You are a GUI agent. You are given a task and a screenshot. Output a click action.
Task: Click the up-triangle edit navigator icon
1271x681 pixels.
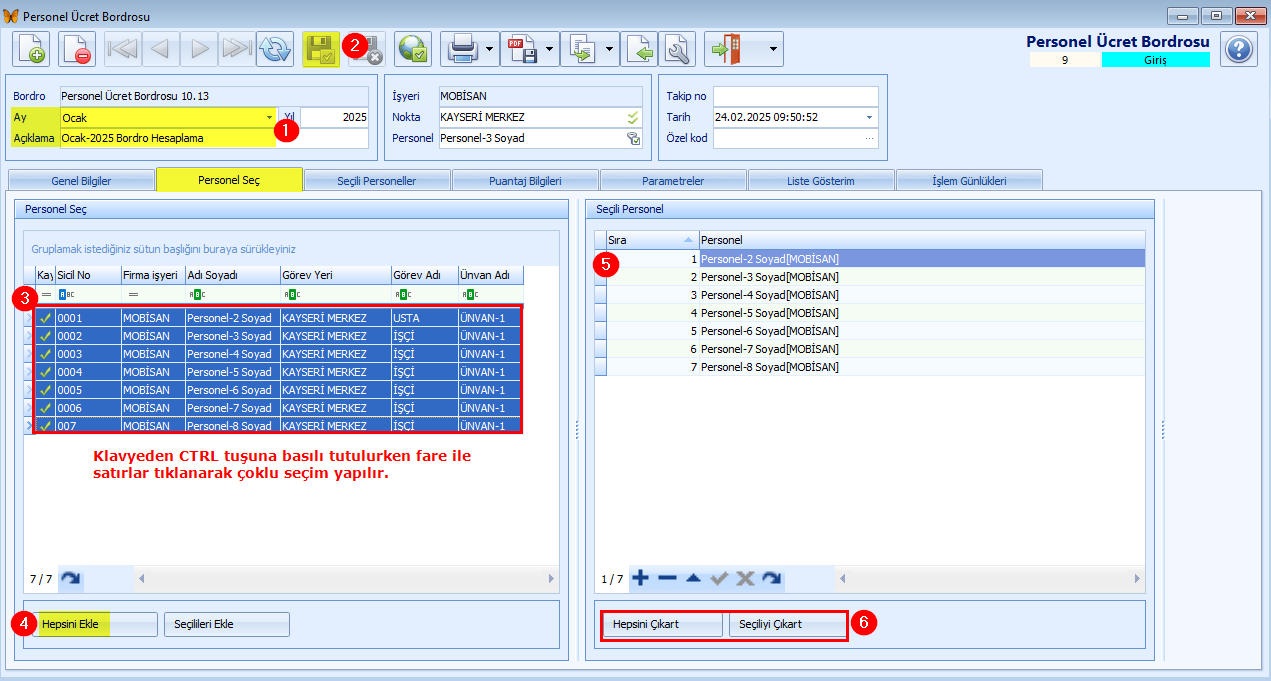693,578
